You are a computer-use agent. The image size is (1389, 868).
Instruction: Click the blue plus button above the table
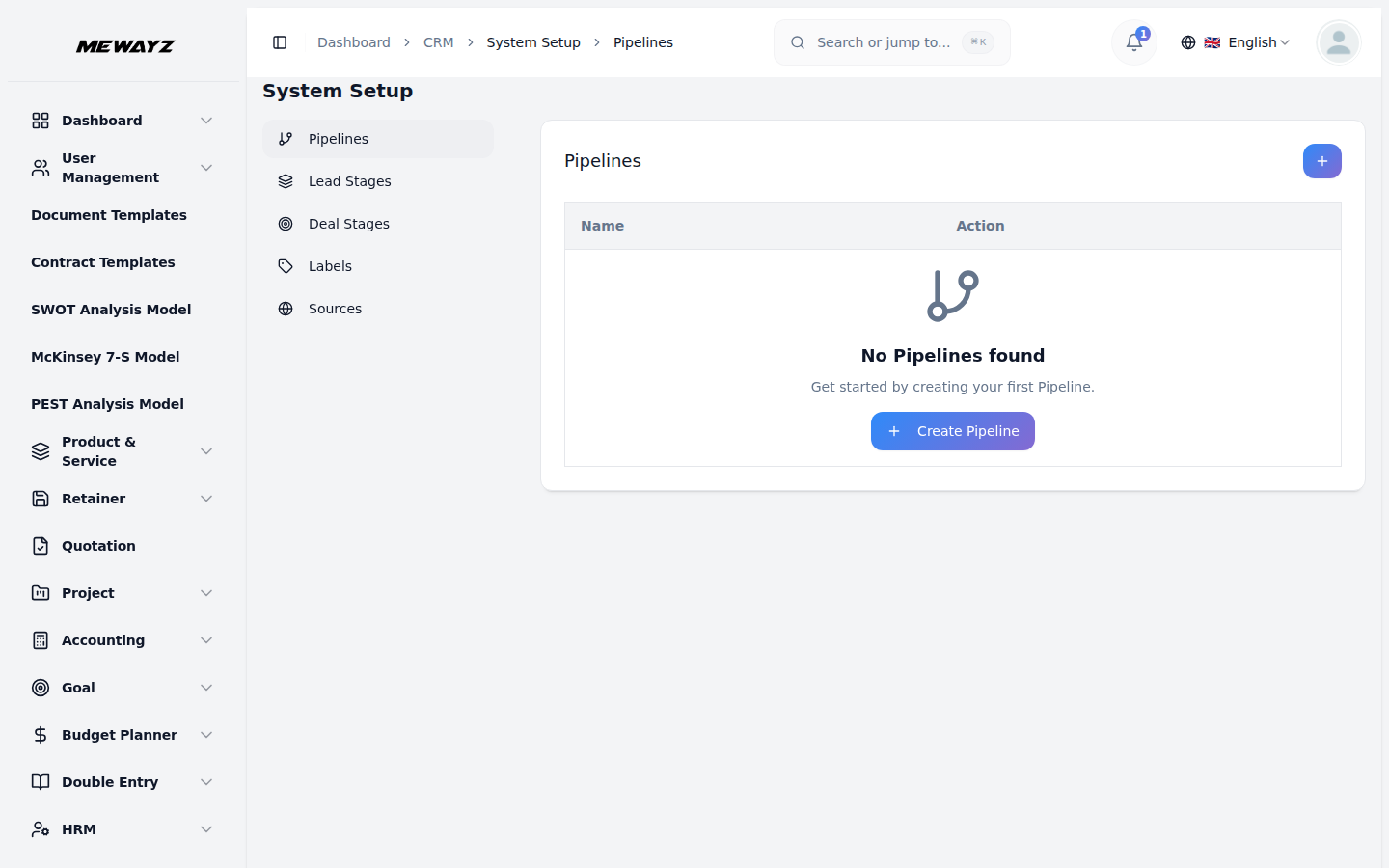(x=1321, y=161)
